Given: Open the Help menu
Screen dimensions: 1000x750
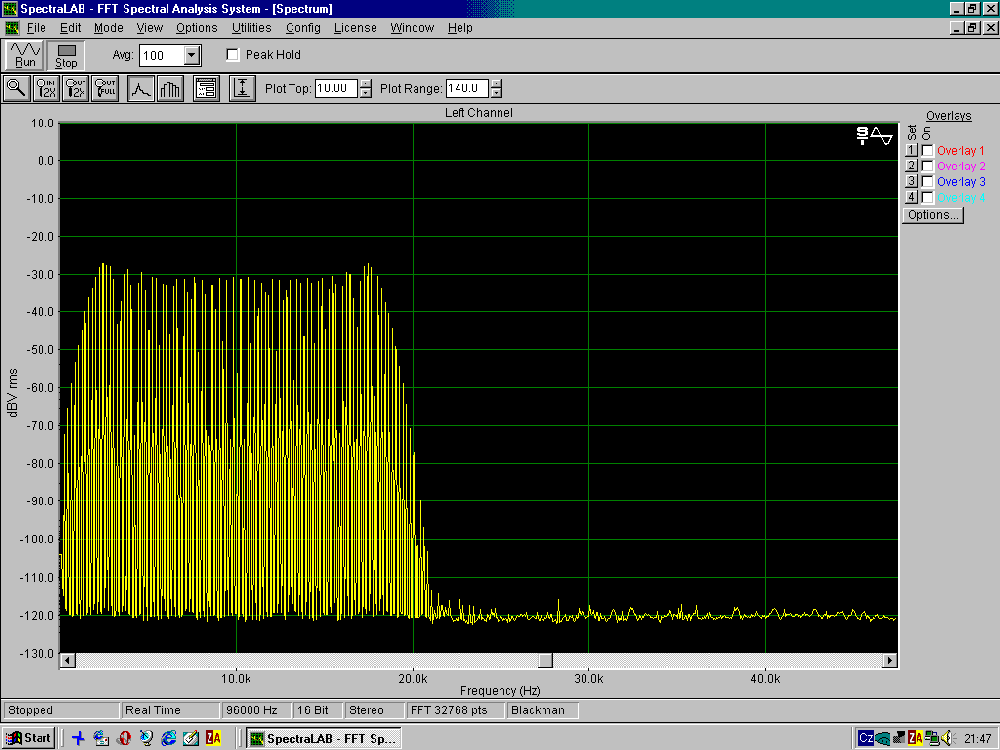Looking at the screenshot, I should pyautogui.click(x=460, y=28).
